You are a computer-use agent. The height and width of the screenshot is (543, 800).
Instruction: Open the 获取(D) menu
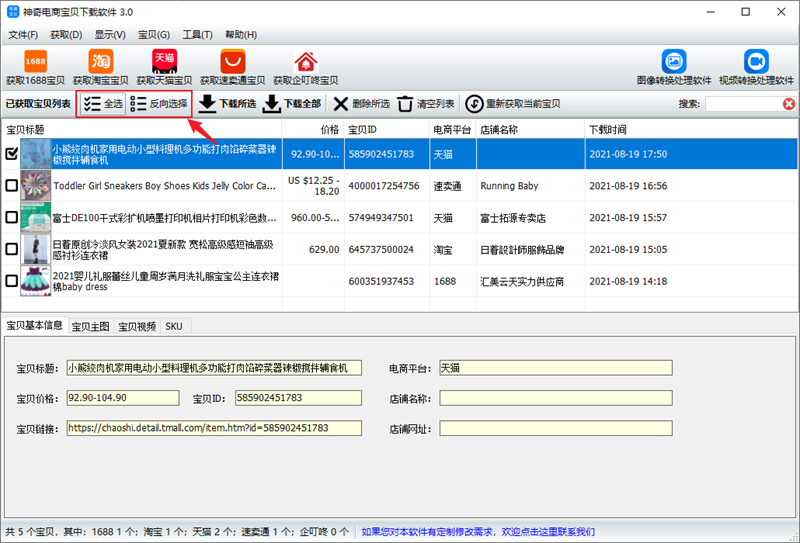click(65, 35)
